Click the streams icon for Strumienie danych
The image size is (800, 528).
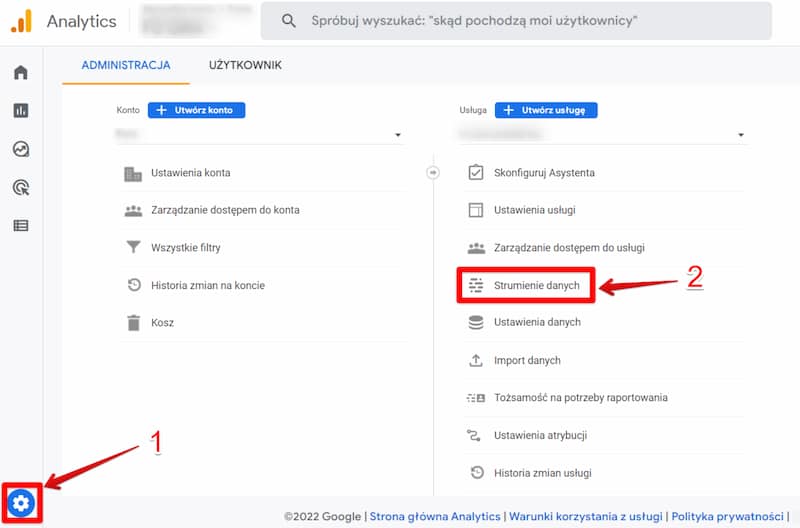pyautogui.click(x=476, y=285)
